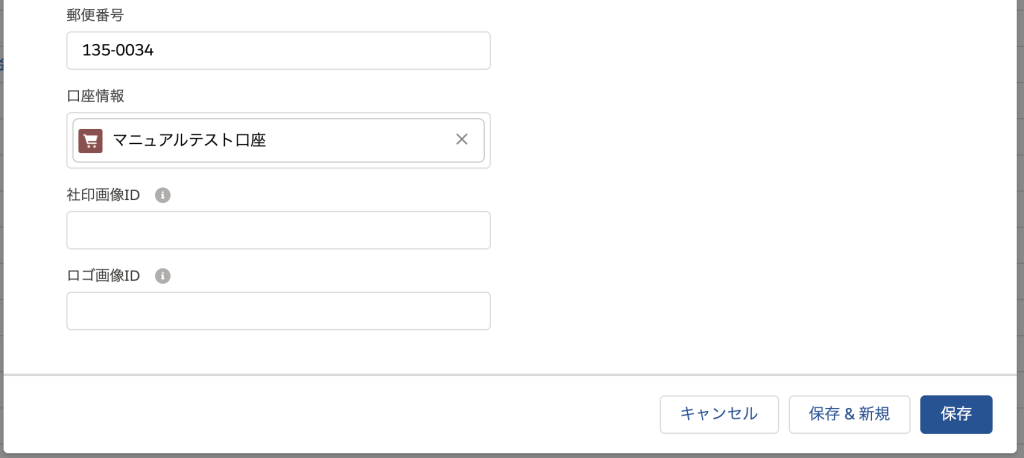Click the partially hidden blue link at left edge
The height and width of the screenshot is (458, 1024).
[2, 64]
